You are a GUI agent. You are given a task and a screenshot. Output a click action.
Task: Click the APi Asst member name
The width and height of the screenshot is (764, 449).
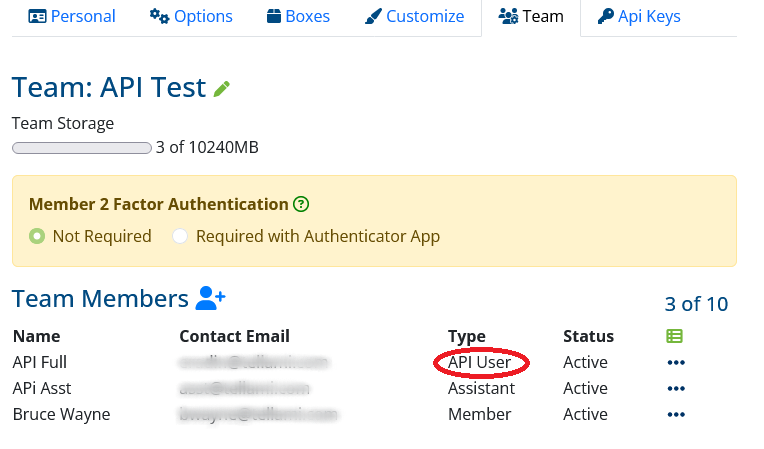point(41,388)
